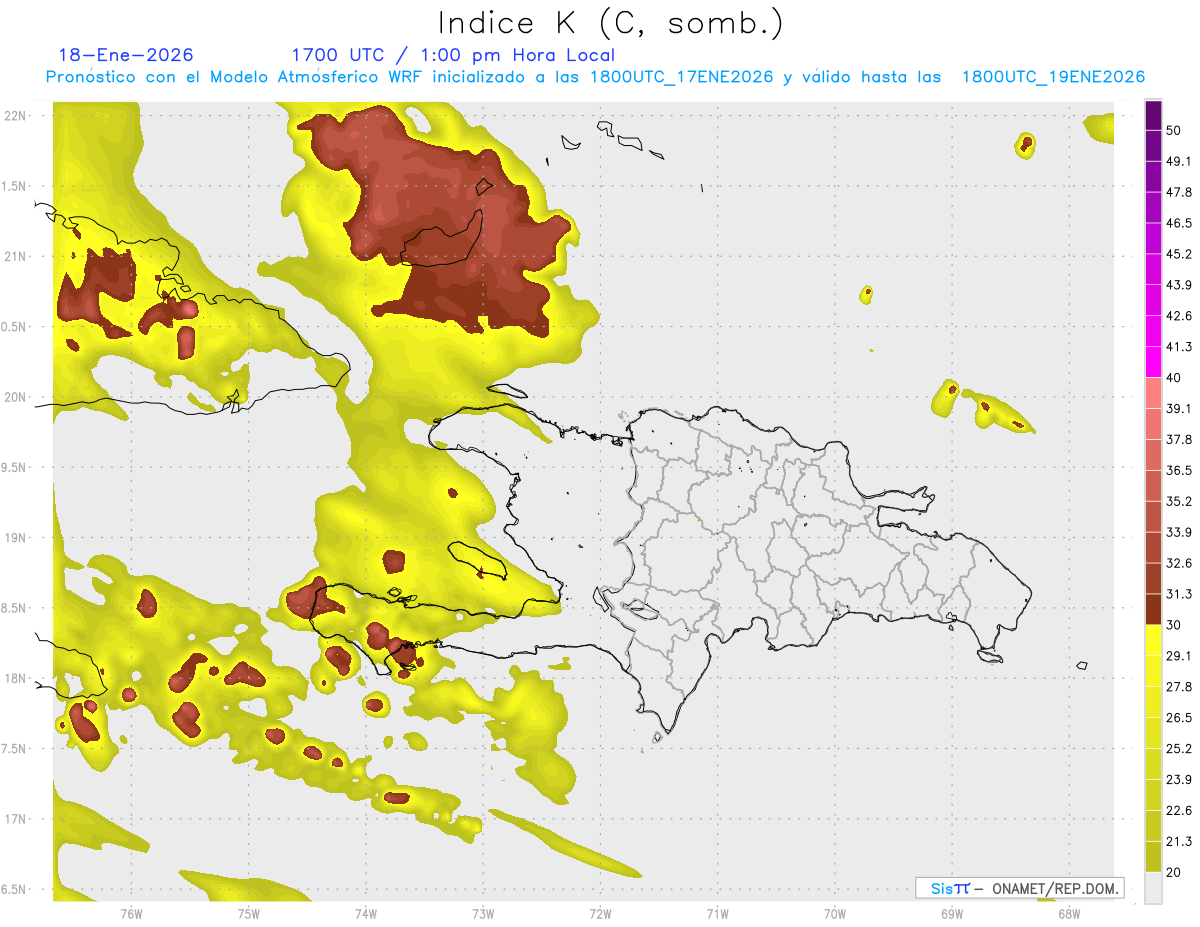Click the title 'Indice K (C, somb.)'

(x=611, y=23)
